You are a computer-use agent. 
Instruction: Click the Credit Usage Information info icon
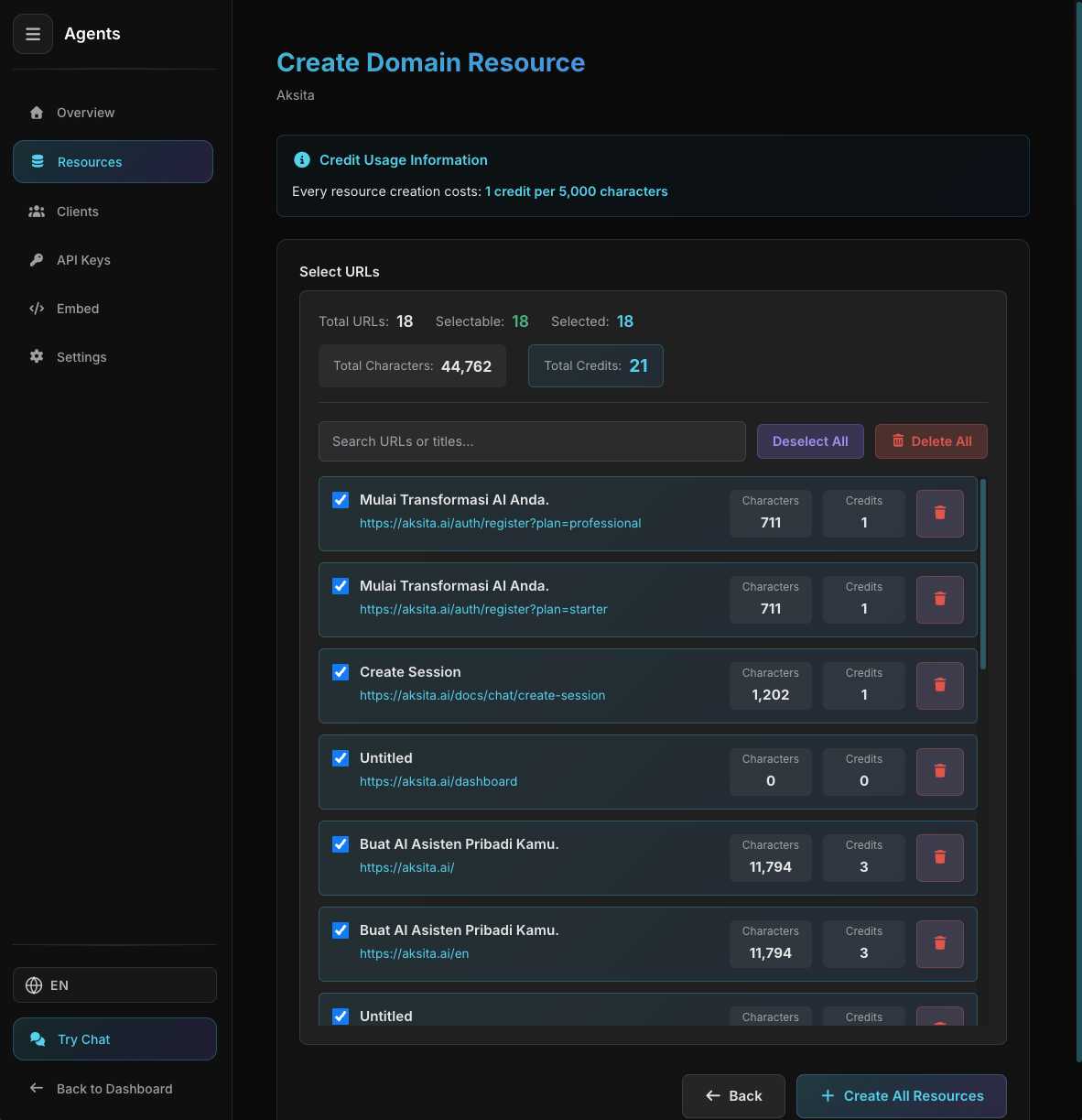[302, 159]
